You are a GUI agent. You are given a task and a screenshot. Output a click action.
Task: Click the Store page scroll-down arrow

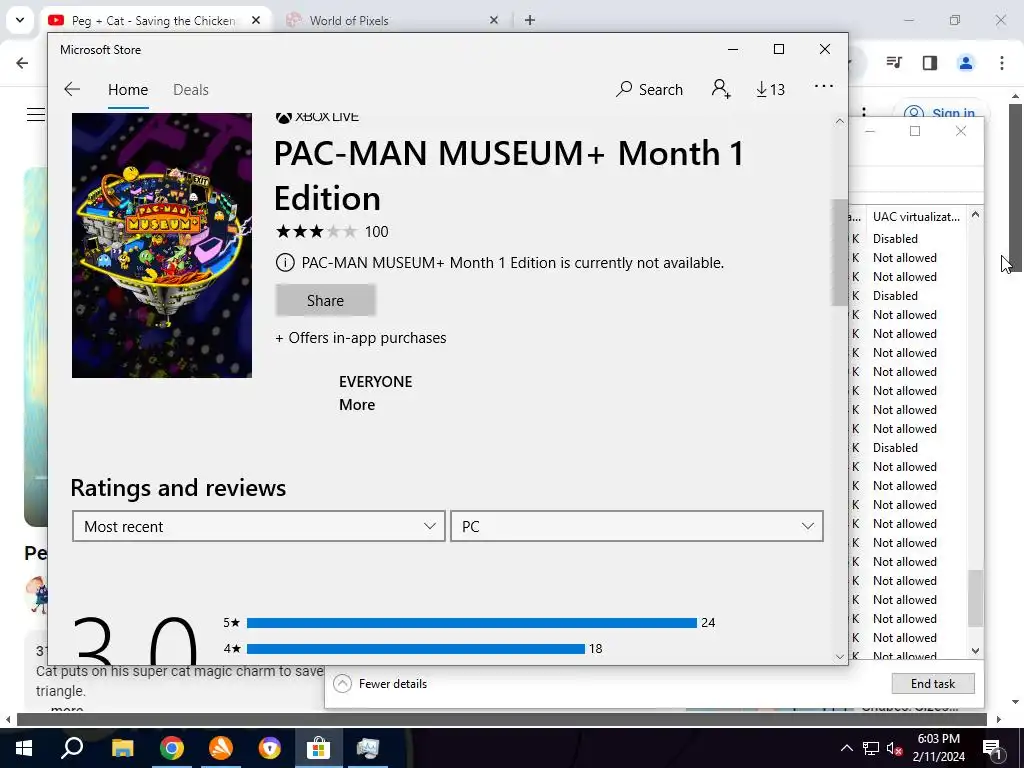coord(840,656)
